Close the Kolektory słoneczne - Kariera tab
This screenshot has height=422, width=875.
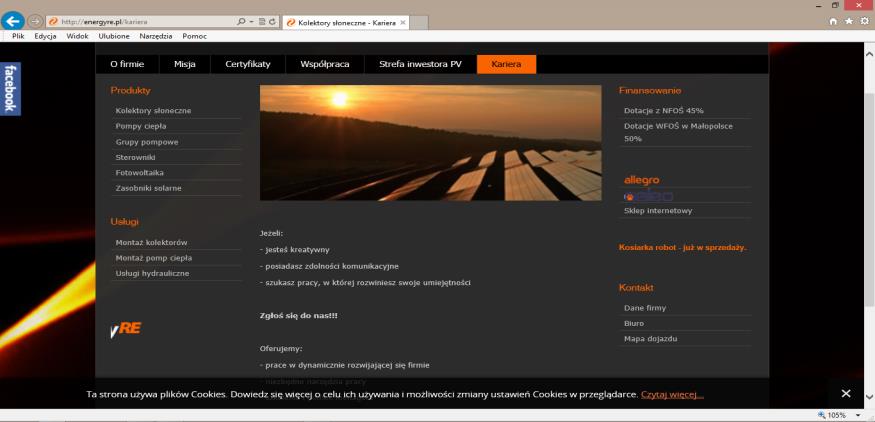tap(403, 22)
